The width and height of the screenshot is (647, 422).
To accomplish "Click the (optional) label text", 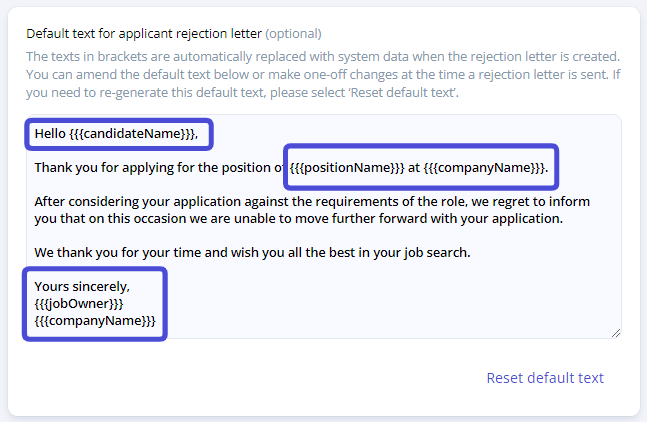I will pos(293,33).
